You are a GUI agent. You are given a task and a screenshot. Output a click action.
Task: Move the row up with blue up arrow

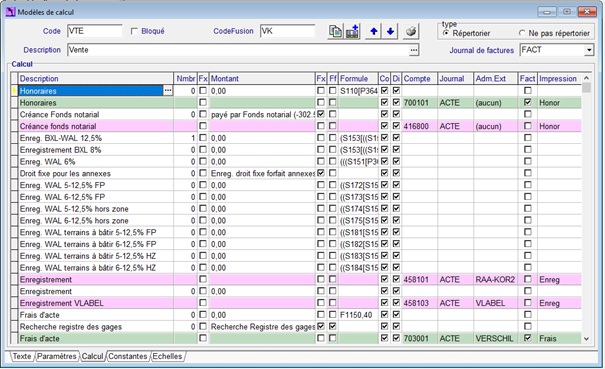tap(373, 31)
